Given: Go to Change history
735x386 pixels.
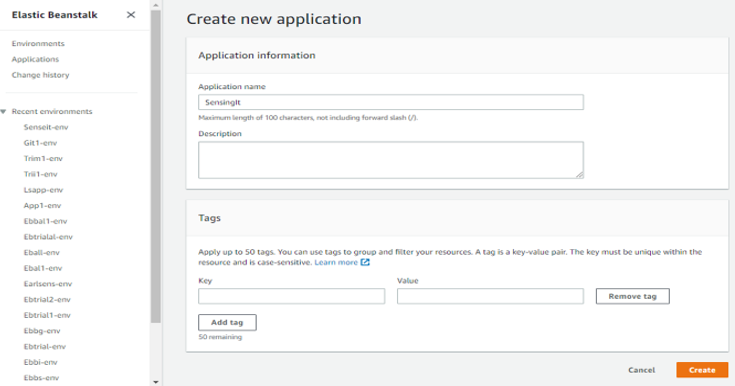Looking at the screenshot, I should pyautogui.click(x=40, y=75).
